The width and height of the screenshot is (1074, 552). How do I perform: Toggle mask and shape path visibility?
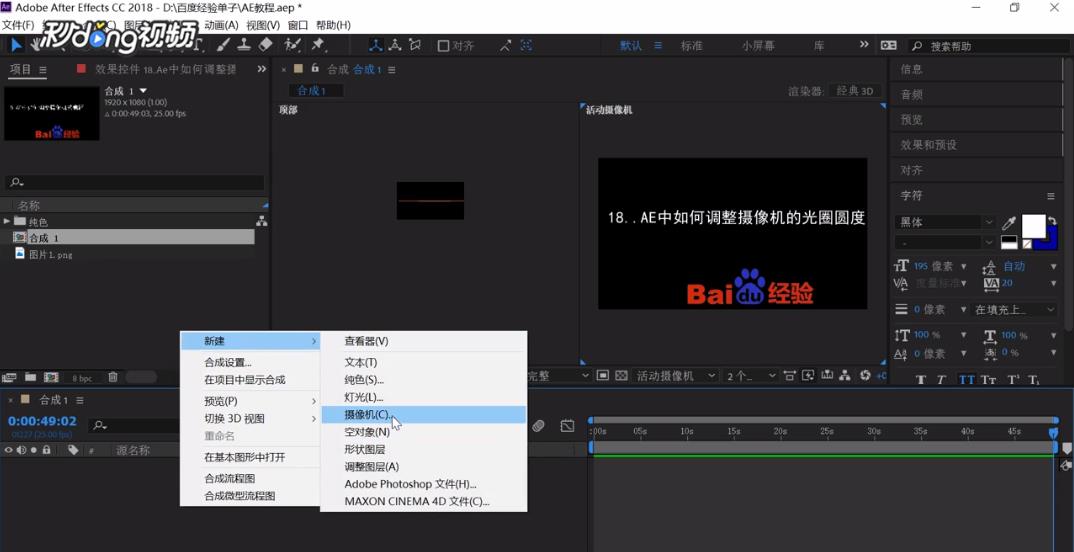[602, 375]
